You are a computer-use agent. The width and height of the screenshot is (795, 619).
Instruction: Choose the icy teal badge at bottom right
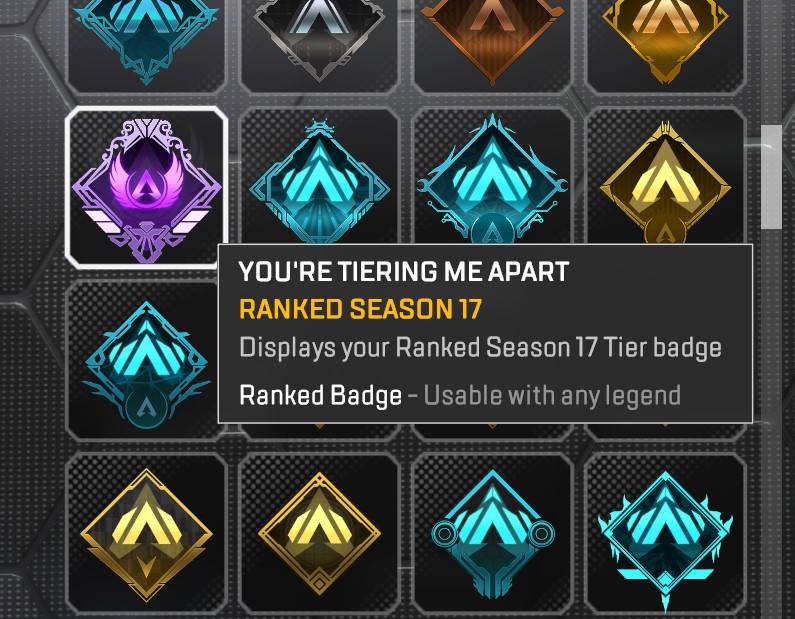point(665,533)
